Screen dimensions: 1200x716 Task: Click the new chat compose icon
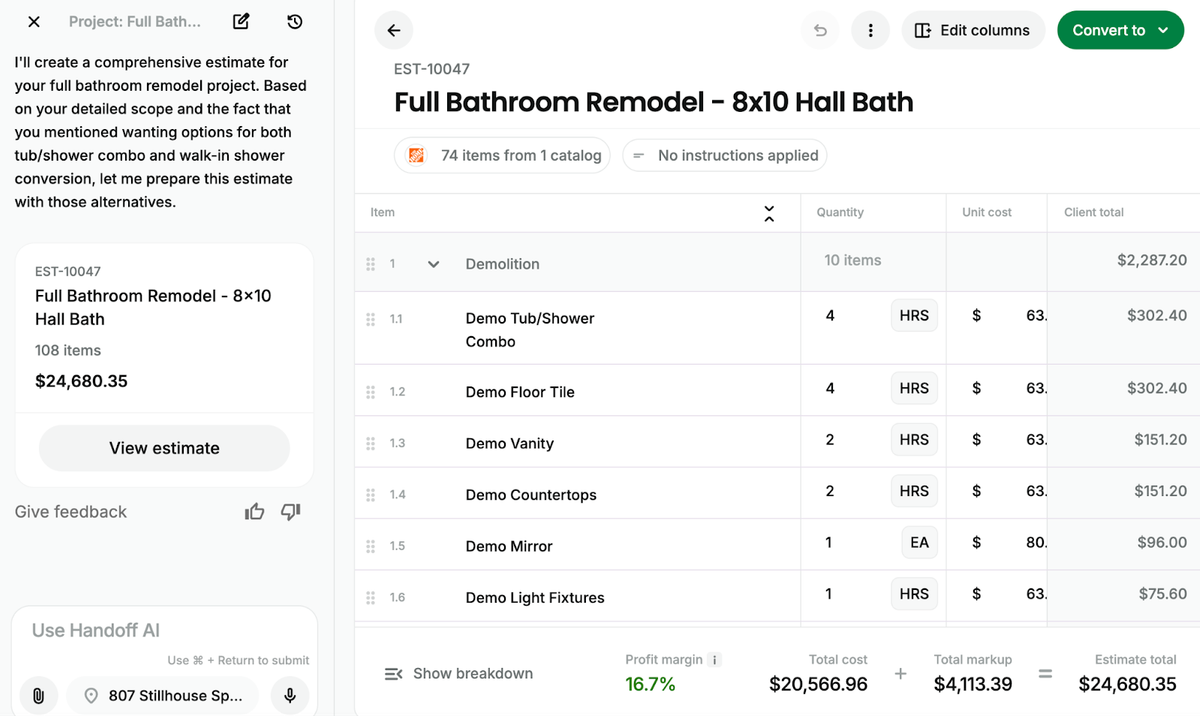pyautogui.click(x=241, y=22)
